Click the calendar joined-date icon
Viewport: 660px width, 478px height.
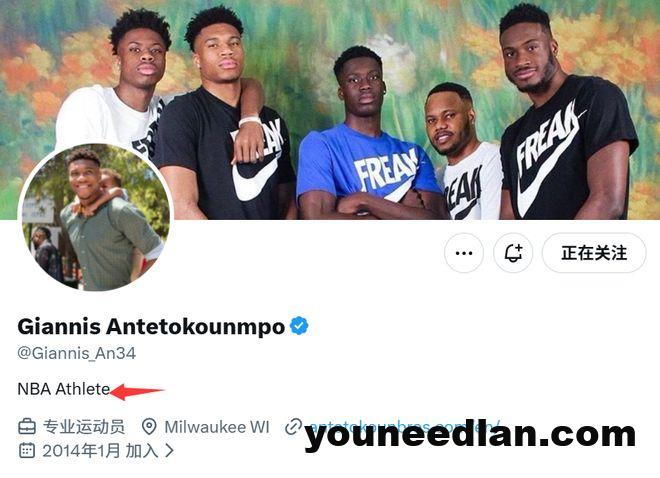(x=27, y=451)
